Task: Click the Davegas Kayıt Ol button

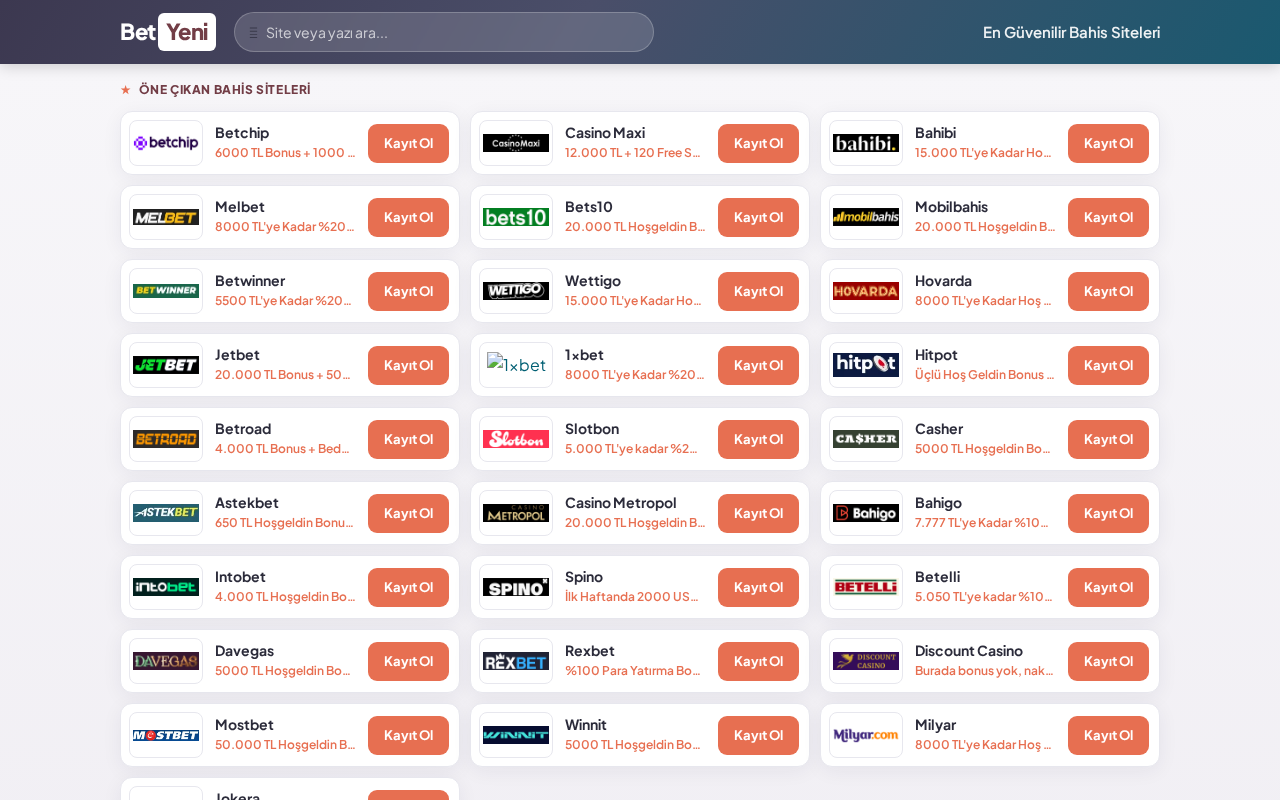Action: pos(408,661)
